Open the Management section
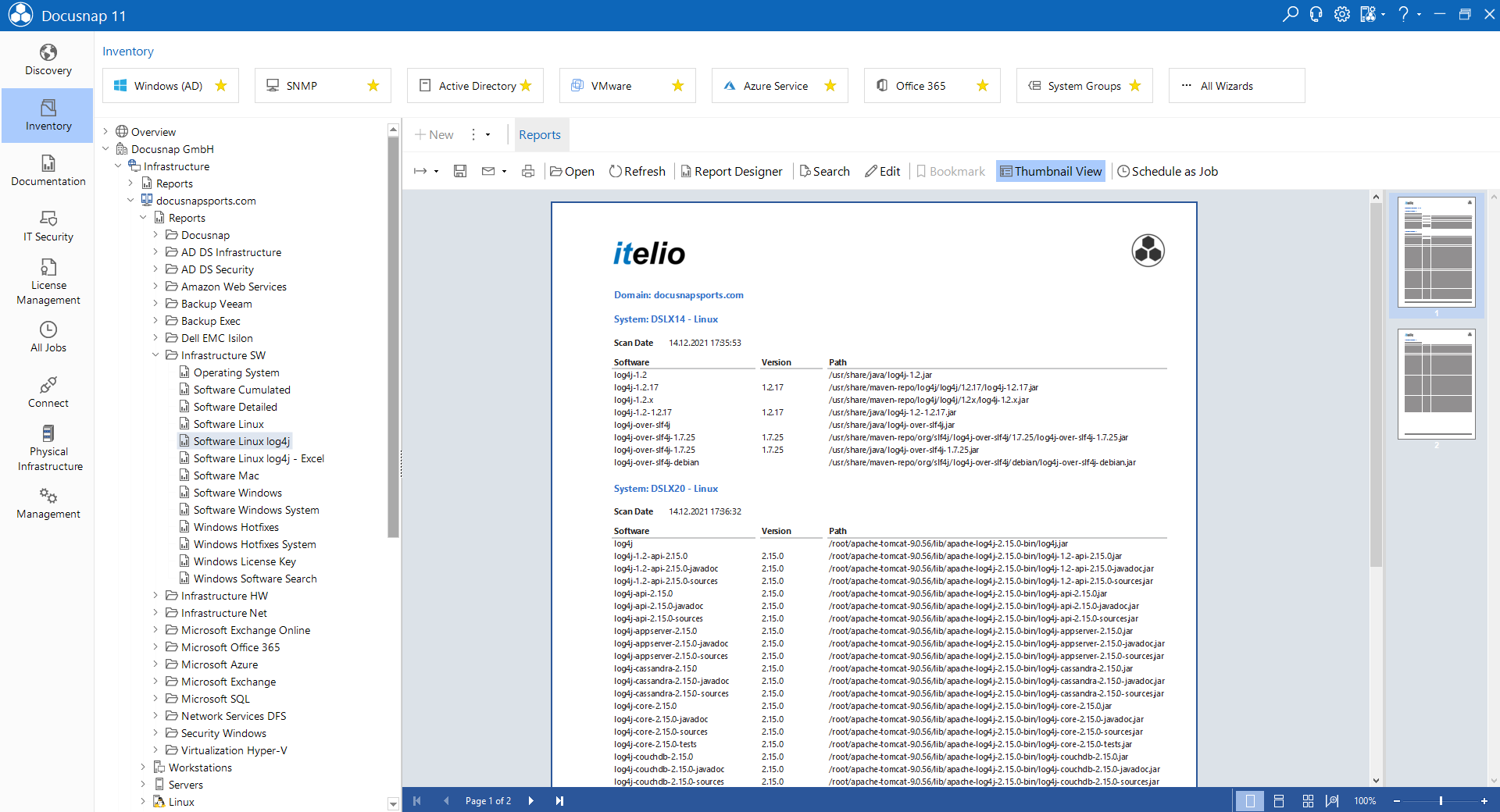 48,504
